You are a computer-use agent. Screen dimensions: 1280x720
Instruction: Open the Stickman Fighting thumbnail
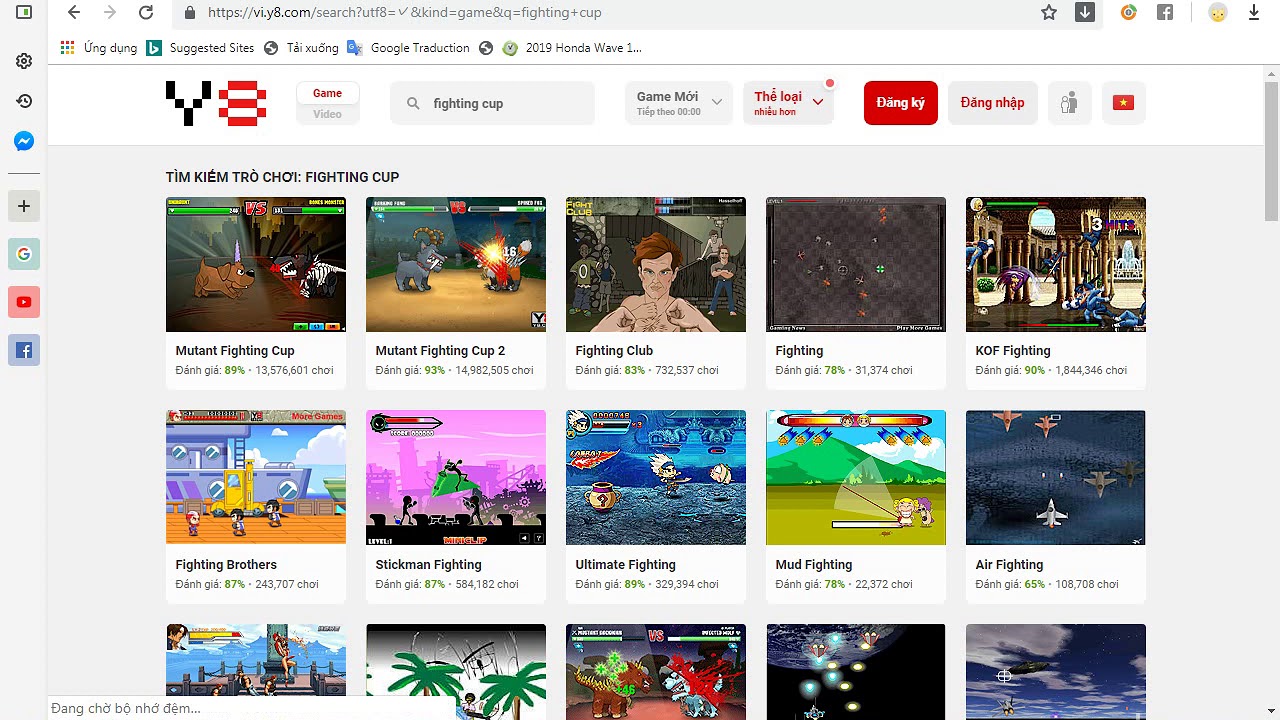(456, 477)
